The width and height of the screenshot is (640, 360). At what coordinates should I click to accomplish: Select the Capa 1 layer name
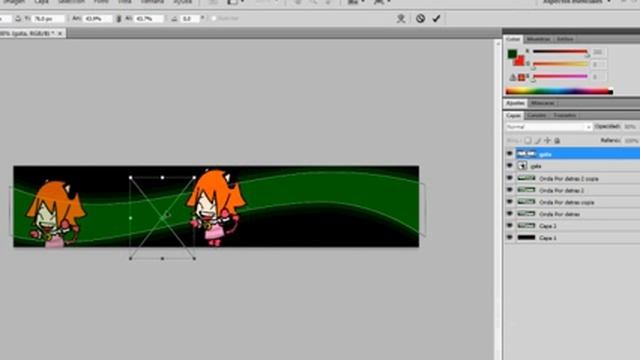[x=548, y=238]
